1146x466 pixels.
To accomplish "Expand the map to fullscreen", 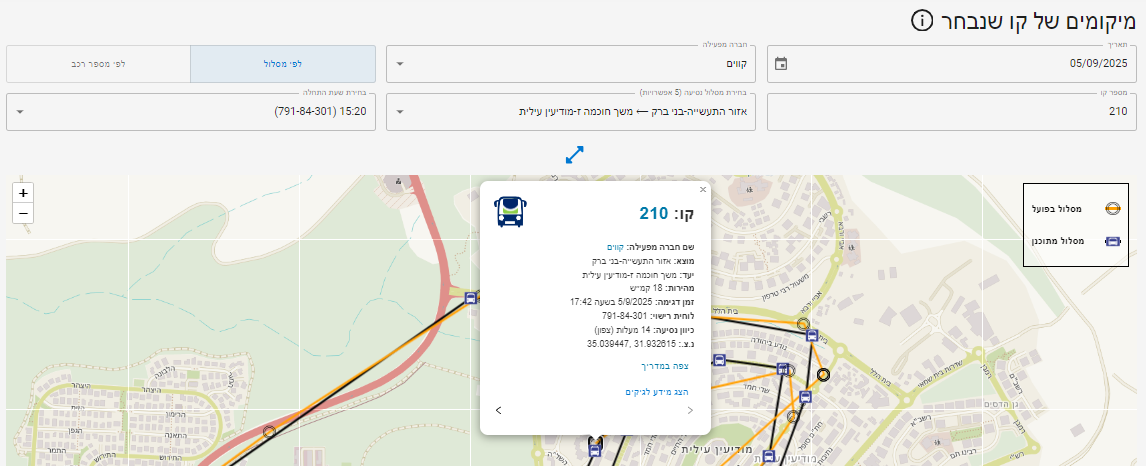I will (x=574, y=155).
